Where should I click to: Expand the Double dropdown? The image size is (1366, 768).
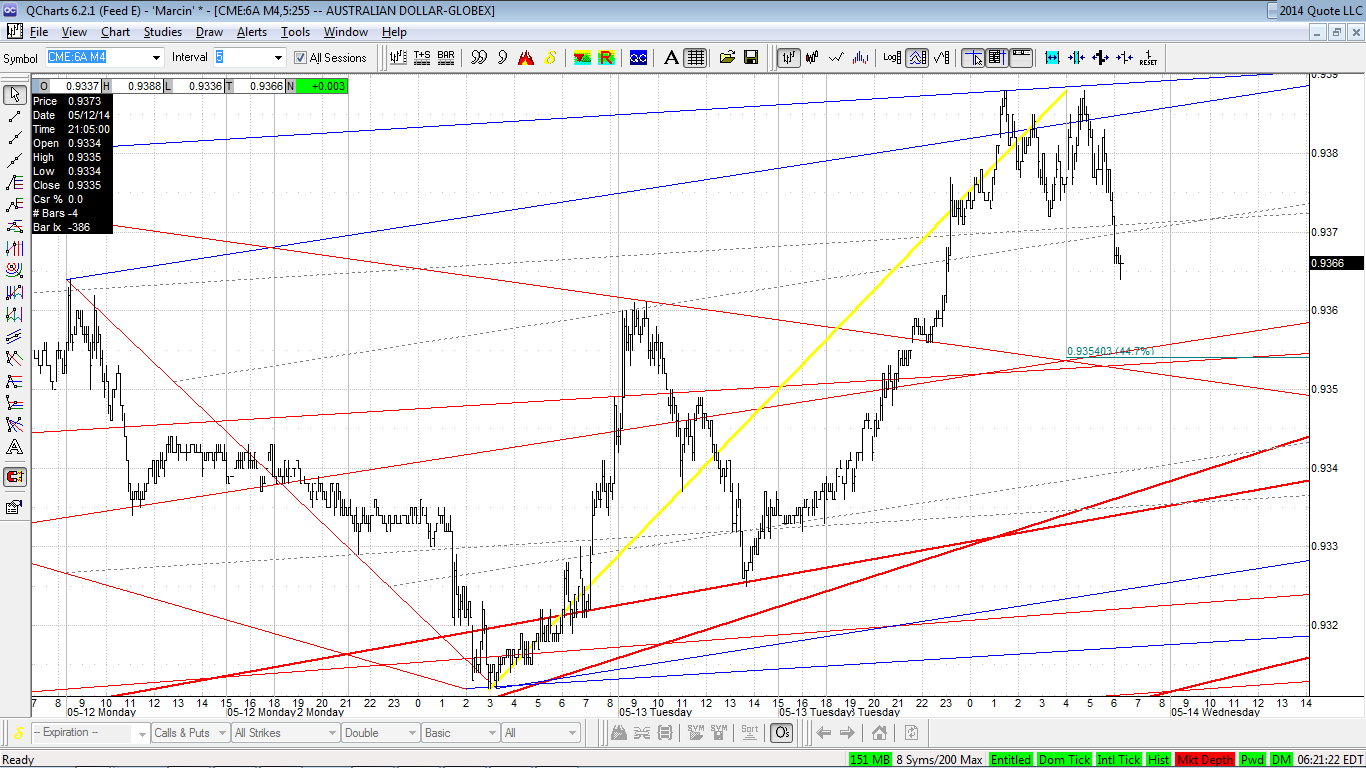413,733
